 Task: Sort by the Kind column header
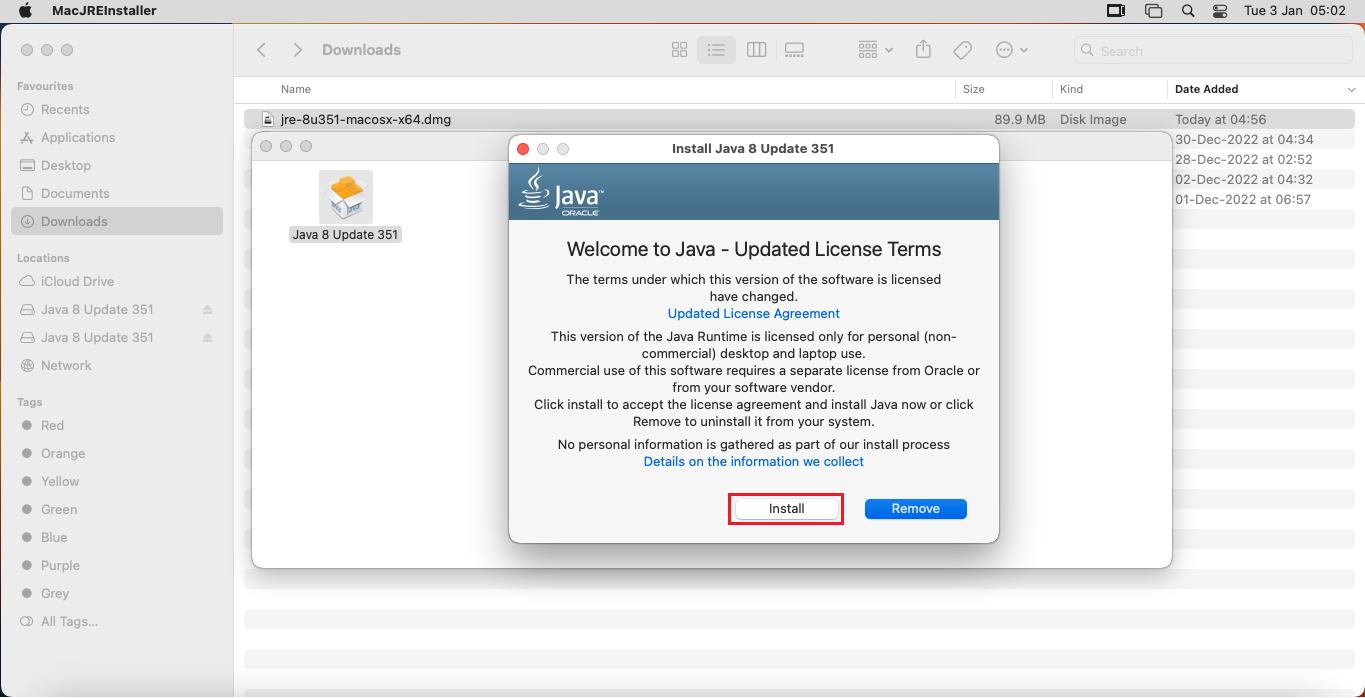point(1071,89)
